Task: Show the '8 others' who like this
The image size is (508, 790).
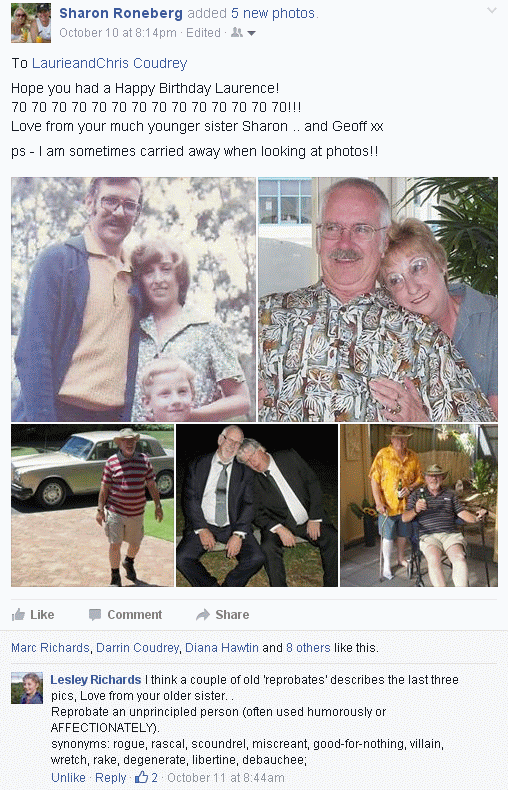Action: [308, 647]
